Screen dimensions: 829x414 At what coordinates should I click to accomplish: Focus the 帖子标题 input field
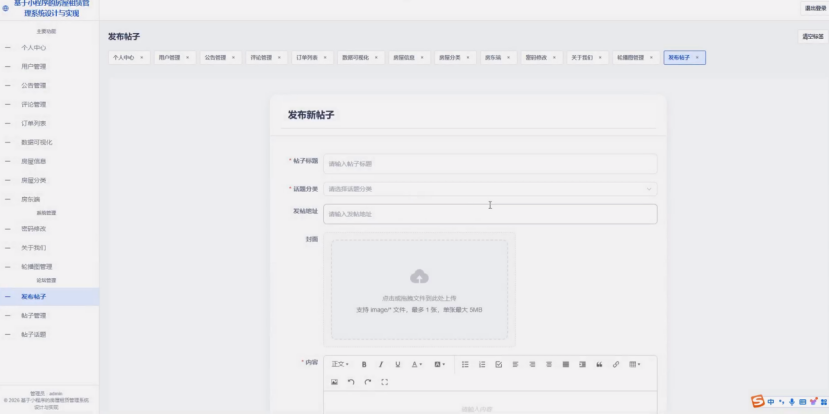click(490, 164)
